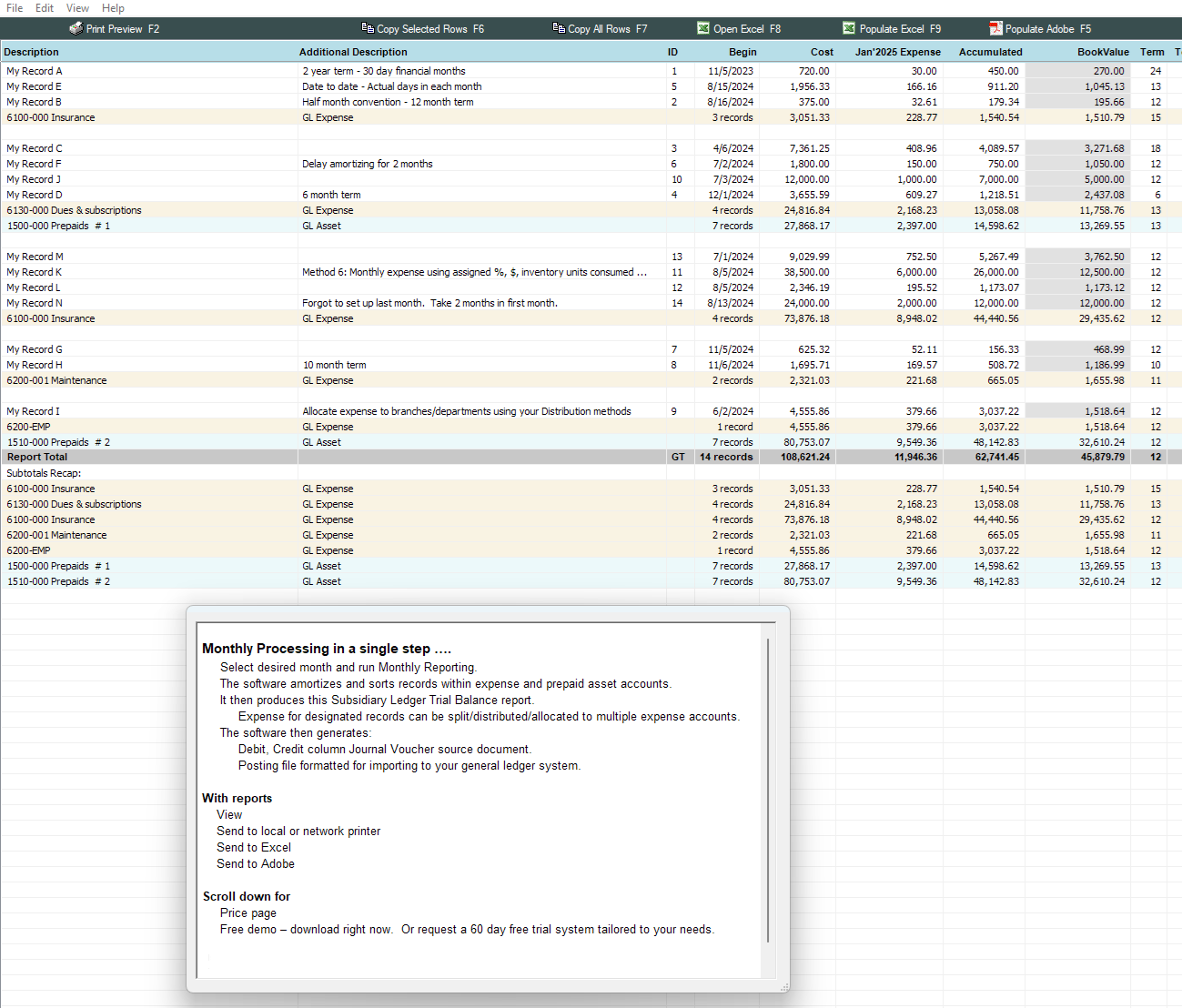Click the Populate Excel icon
Screen dimensions: 1182x1008
(x=849, y=28)
